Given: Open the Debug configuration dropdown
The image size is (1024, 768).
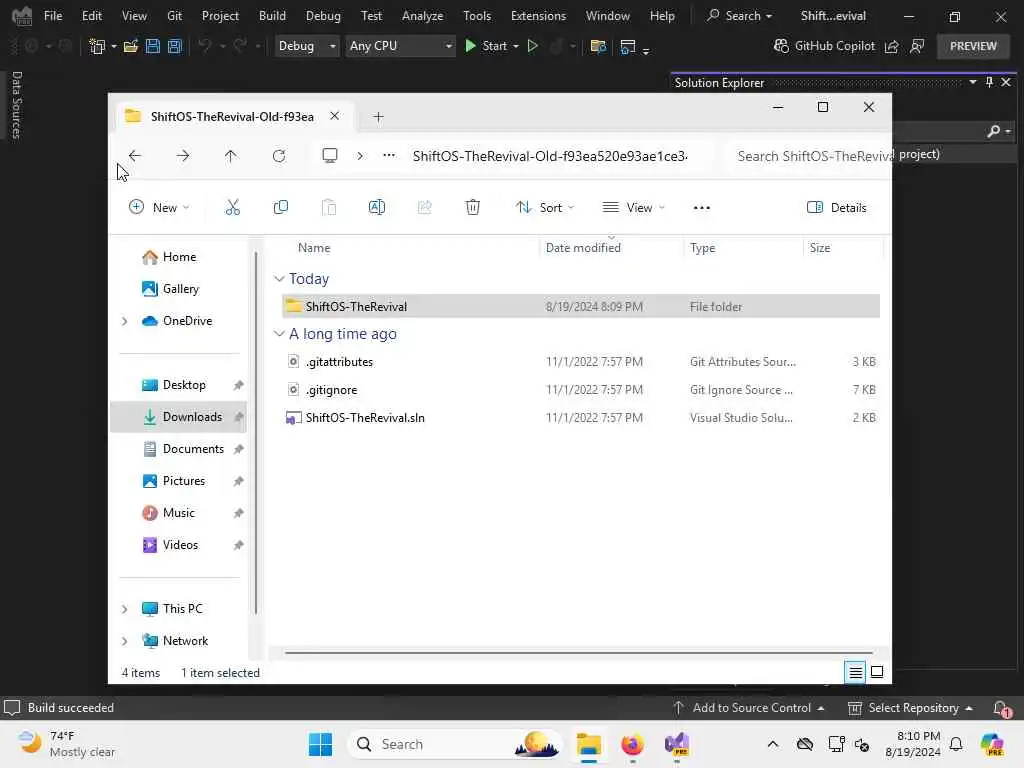Looking at the screenshot, I should (307, 46).
